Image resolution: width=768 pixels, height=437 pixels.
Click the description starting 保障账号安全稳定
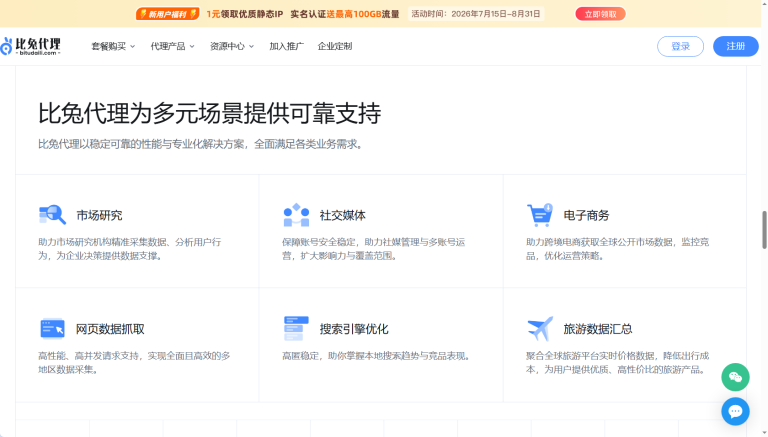click(x=374, y=249)
